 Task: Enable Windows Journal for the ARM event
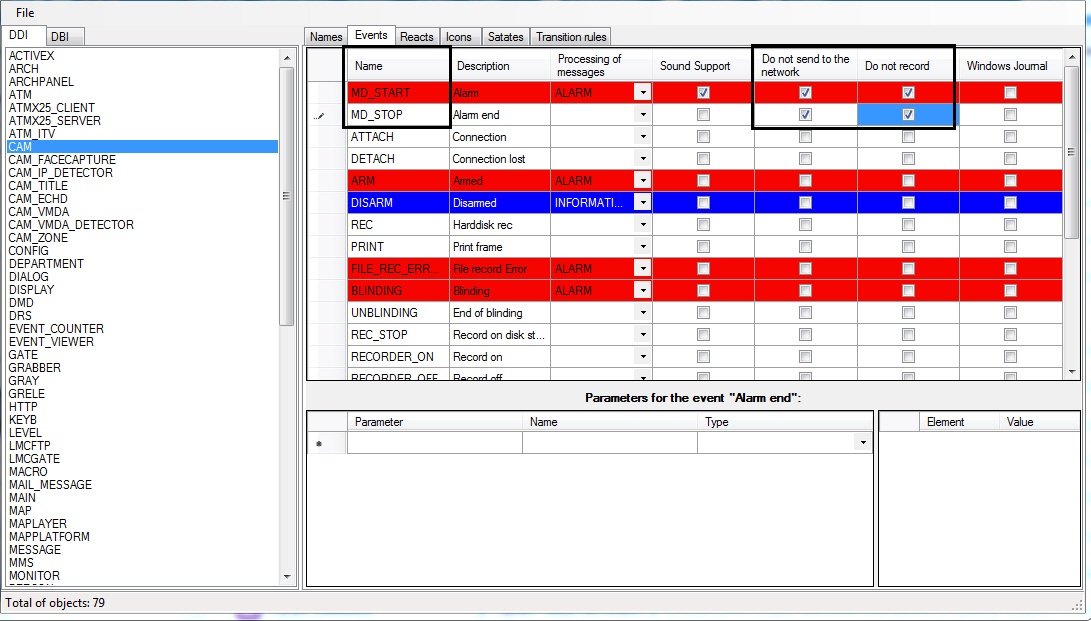coord(1010,181)
